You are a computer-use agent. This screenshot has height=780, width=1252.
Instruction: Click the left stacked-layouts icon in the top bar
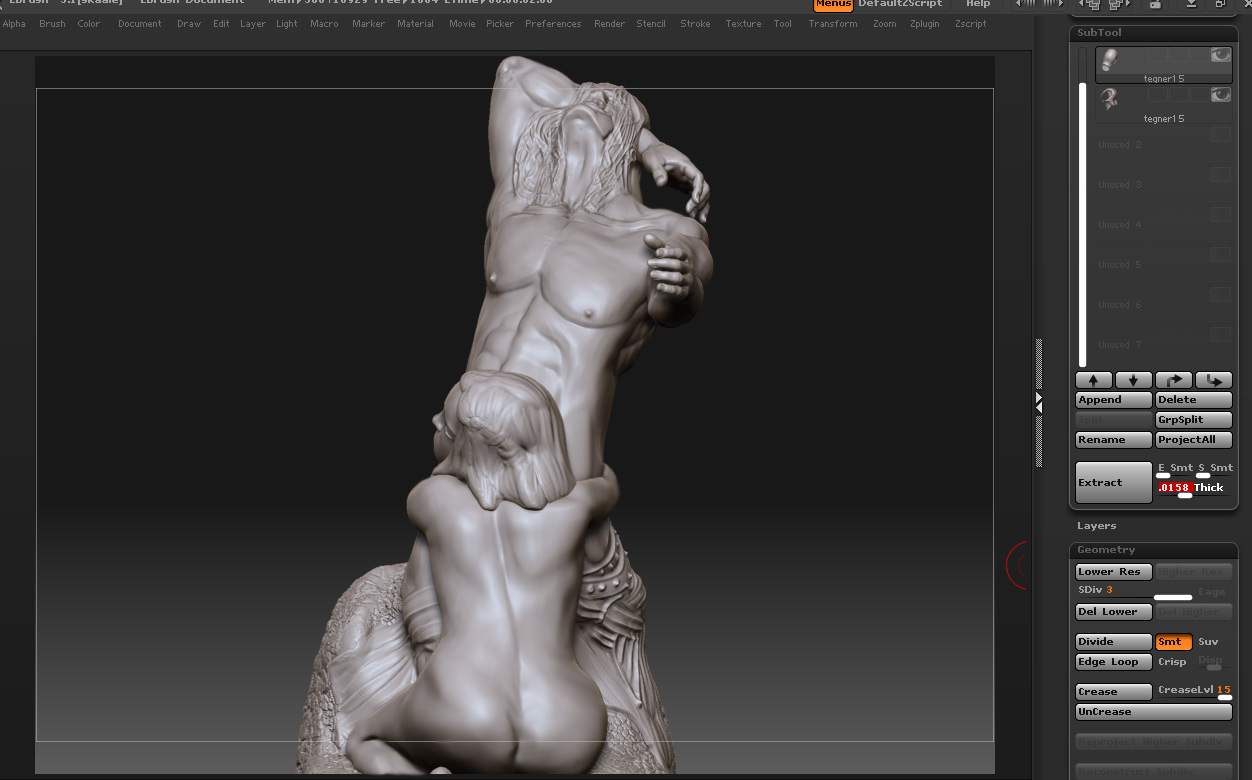pos(1090,5)
